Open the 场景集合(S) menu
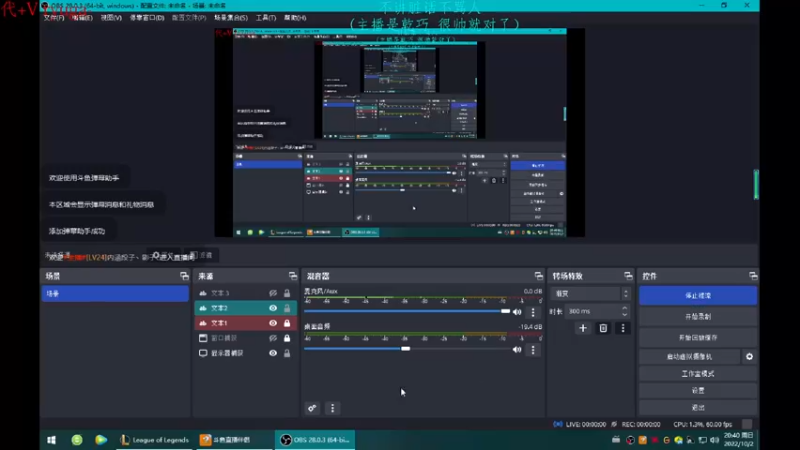Screen dimensions: 800x450 click(231, 17)
